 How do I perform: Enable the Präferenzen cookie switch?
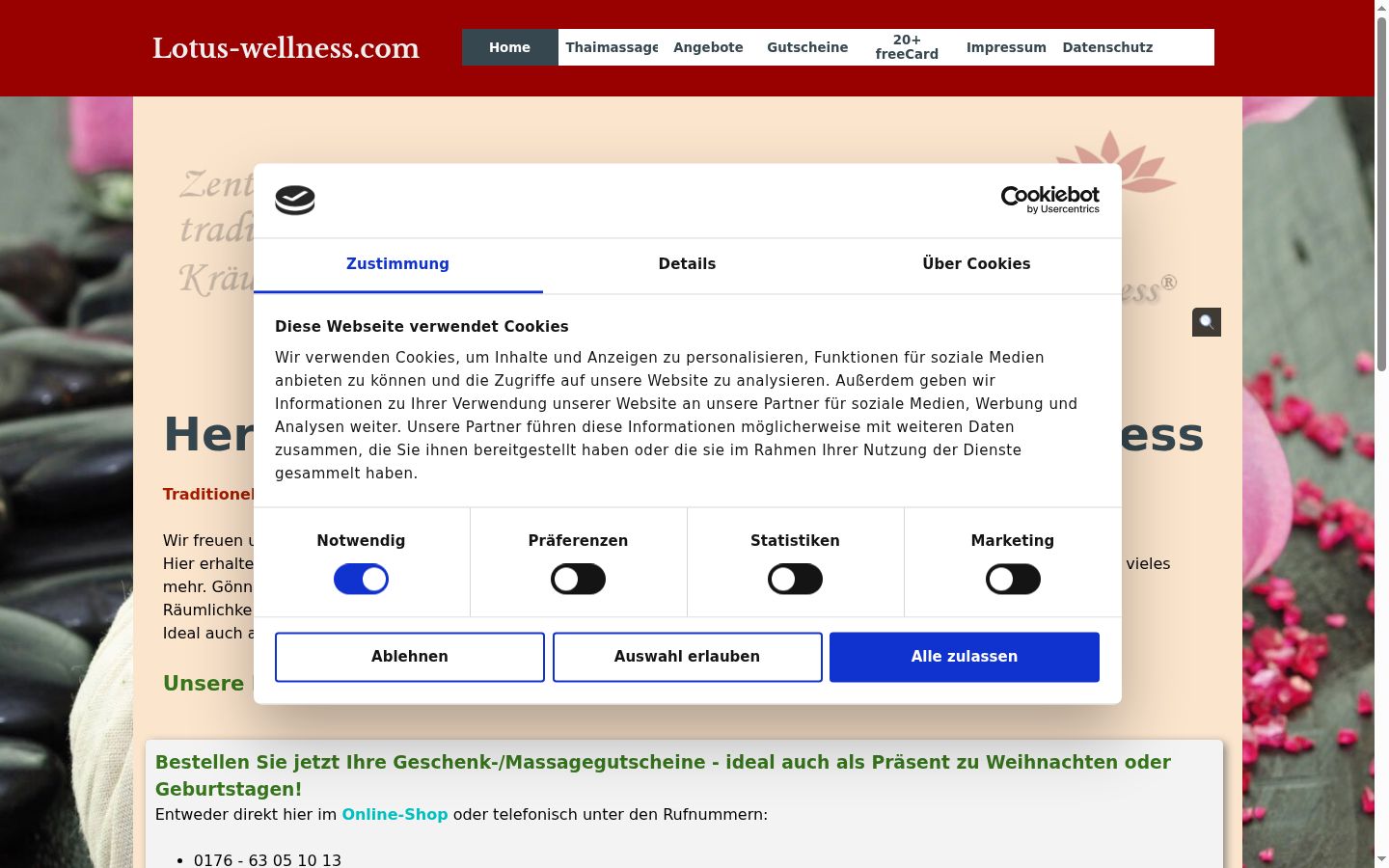click(578, 580)
